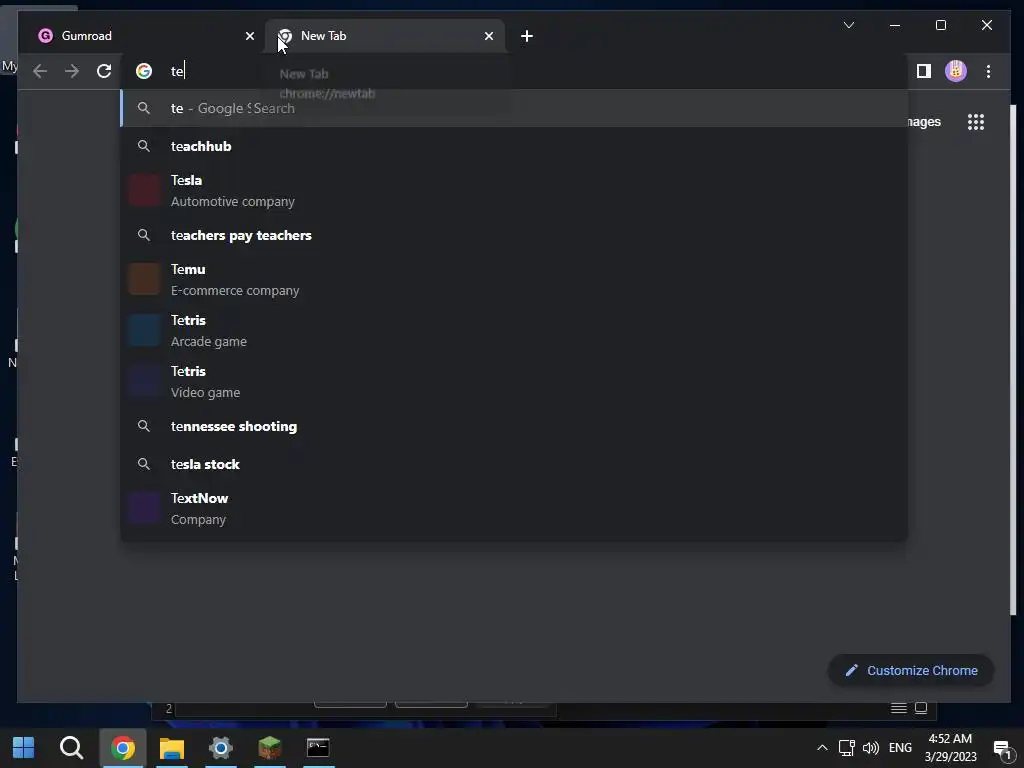Click the Tesla thumbnail image
Screen dimensions: 1024x768
[144, 191]
